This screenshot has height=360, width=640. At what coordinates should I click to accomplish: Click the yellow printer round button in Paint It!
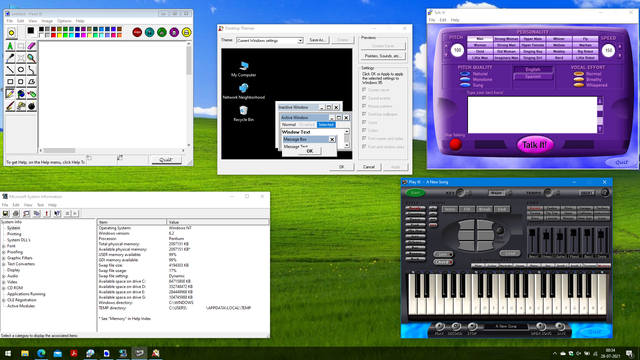point(187,32)
